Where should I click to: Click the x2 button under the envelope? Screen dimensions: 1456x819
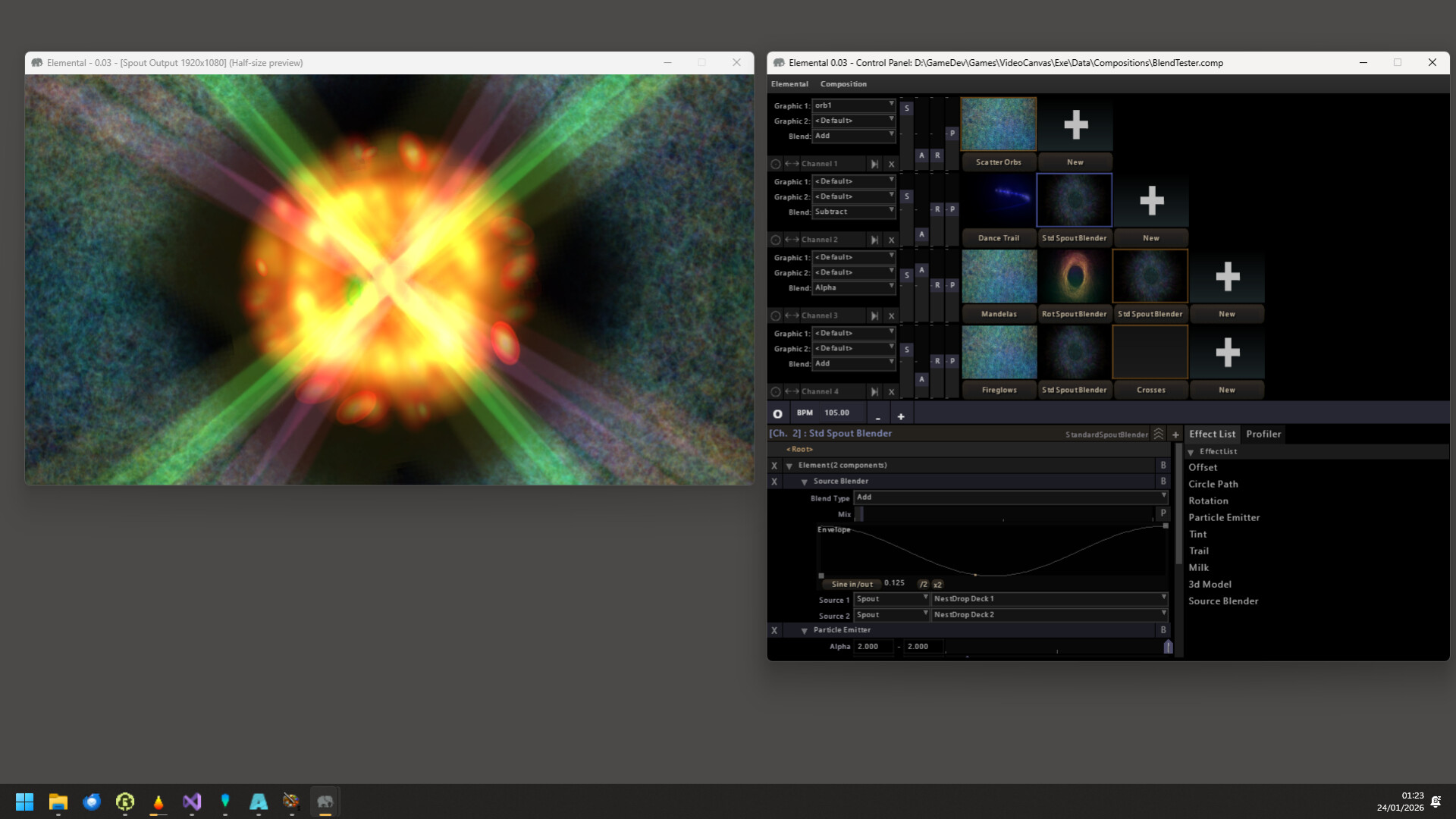coord(938,585)
